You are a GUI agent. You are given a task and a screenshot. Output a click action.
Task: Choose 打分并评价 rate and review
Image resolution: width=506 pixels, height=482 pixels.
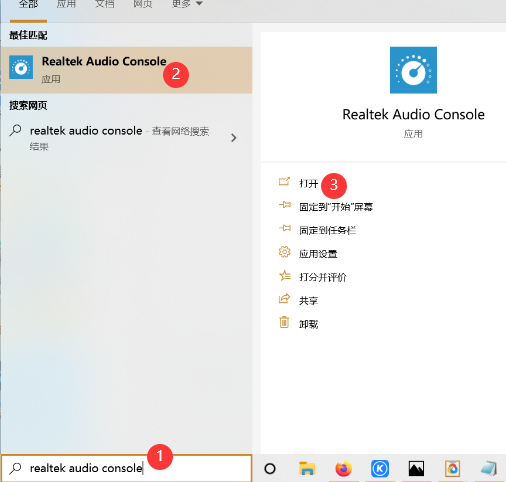[323, 277]
